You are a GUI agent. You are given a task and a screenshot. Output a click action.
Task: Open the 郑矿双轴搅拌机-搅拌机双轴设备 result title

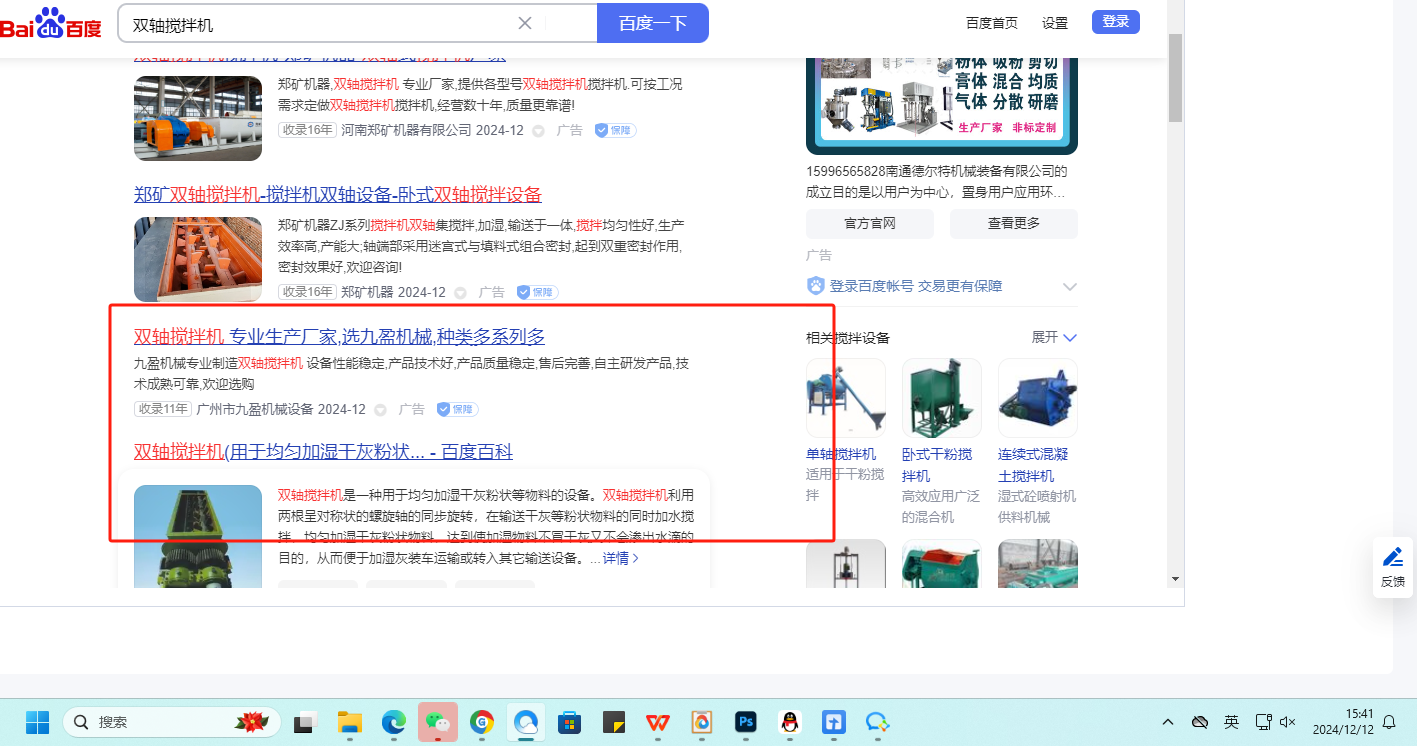click(x=338, y=194)
